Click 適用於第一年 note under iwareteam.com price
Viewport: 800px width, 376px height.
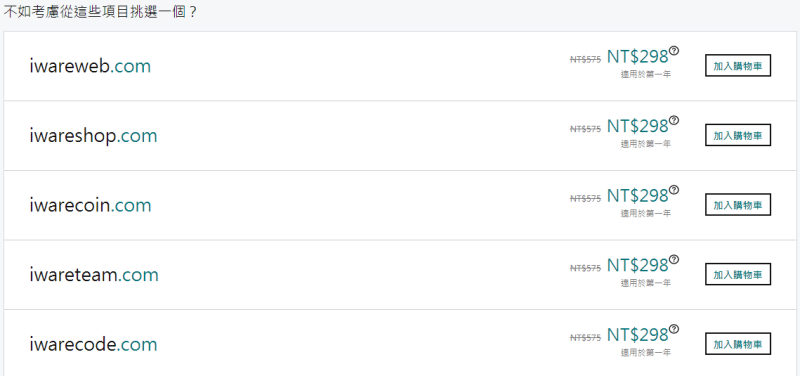pos(645,283)
